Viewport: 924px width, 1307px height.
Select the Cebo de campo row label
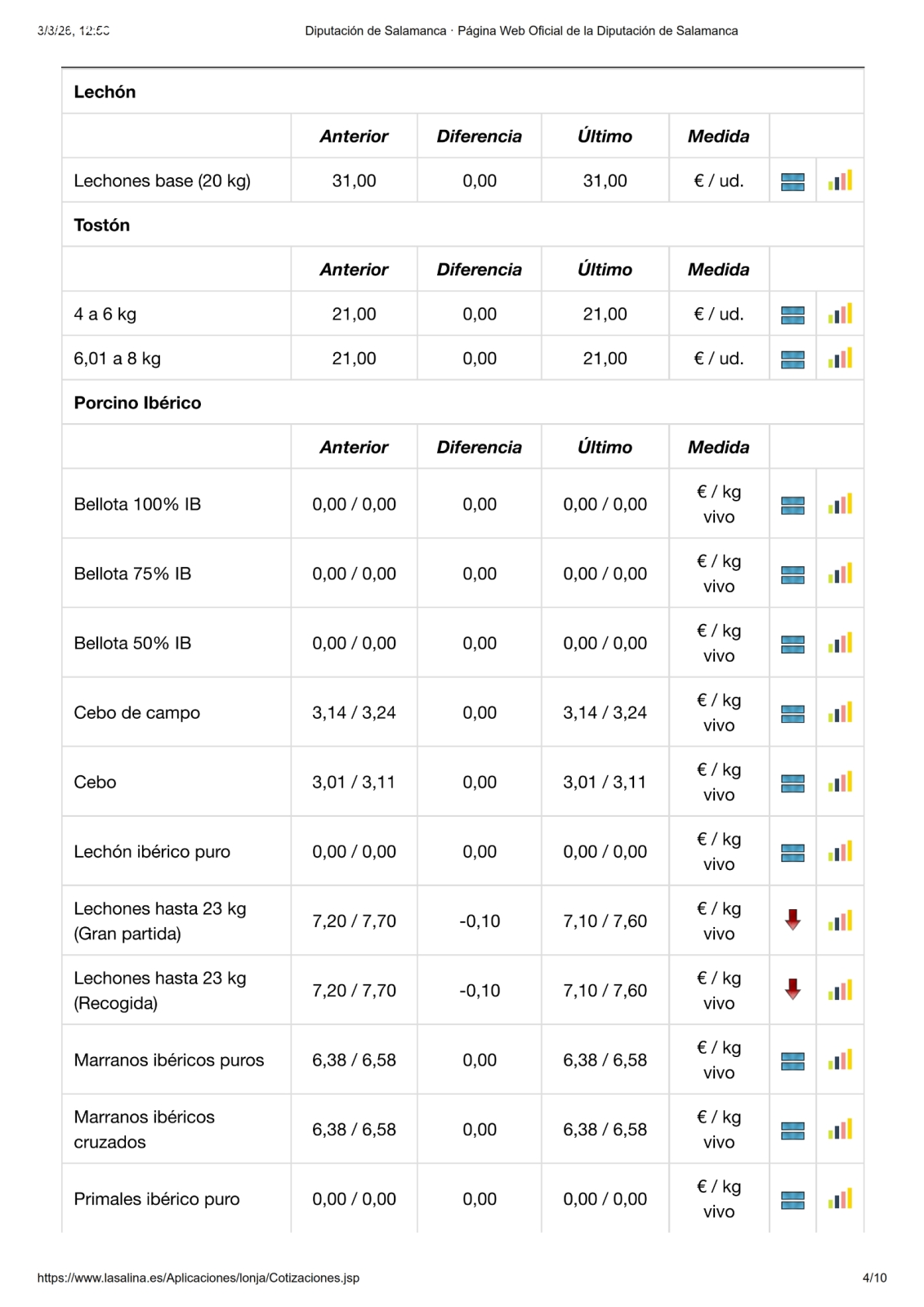136,712
